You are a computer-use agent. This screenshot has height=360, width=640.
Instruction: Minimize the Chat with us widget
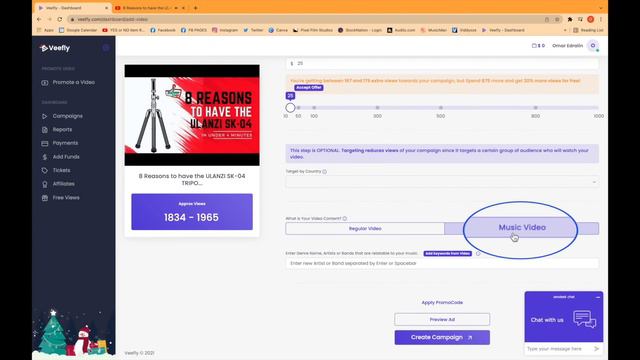tap(598, 298)
